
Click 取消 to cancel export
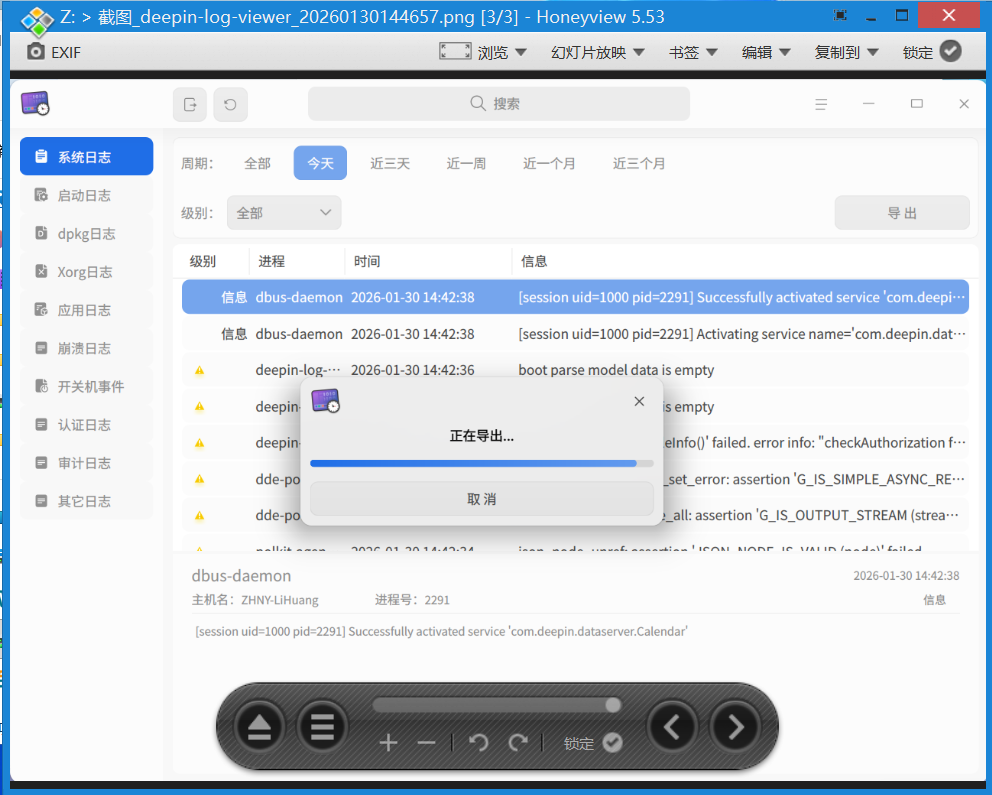(481, 499)
